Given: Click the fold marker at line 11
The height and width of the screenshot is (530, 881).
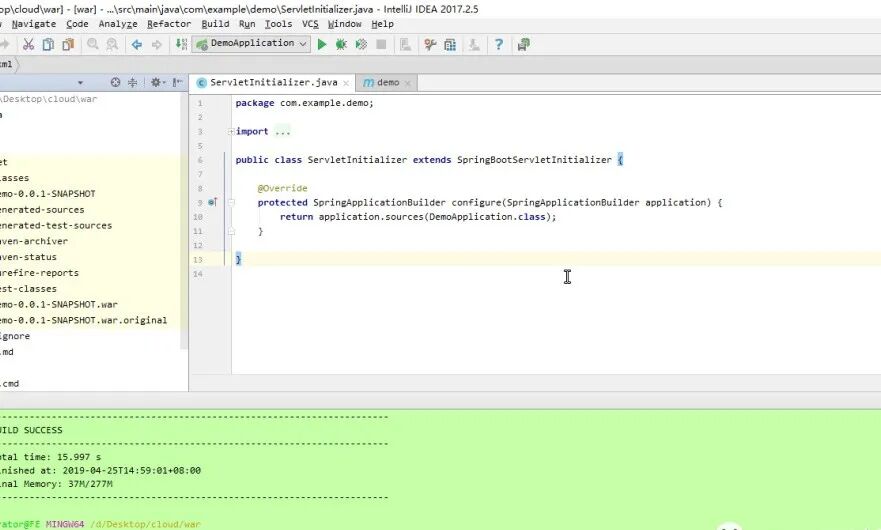Looking at the screenshot, I should coord(231,231).
